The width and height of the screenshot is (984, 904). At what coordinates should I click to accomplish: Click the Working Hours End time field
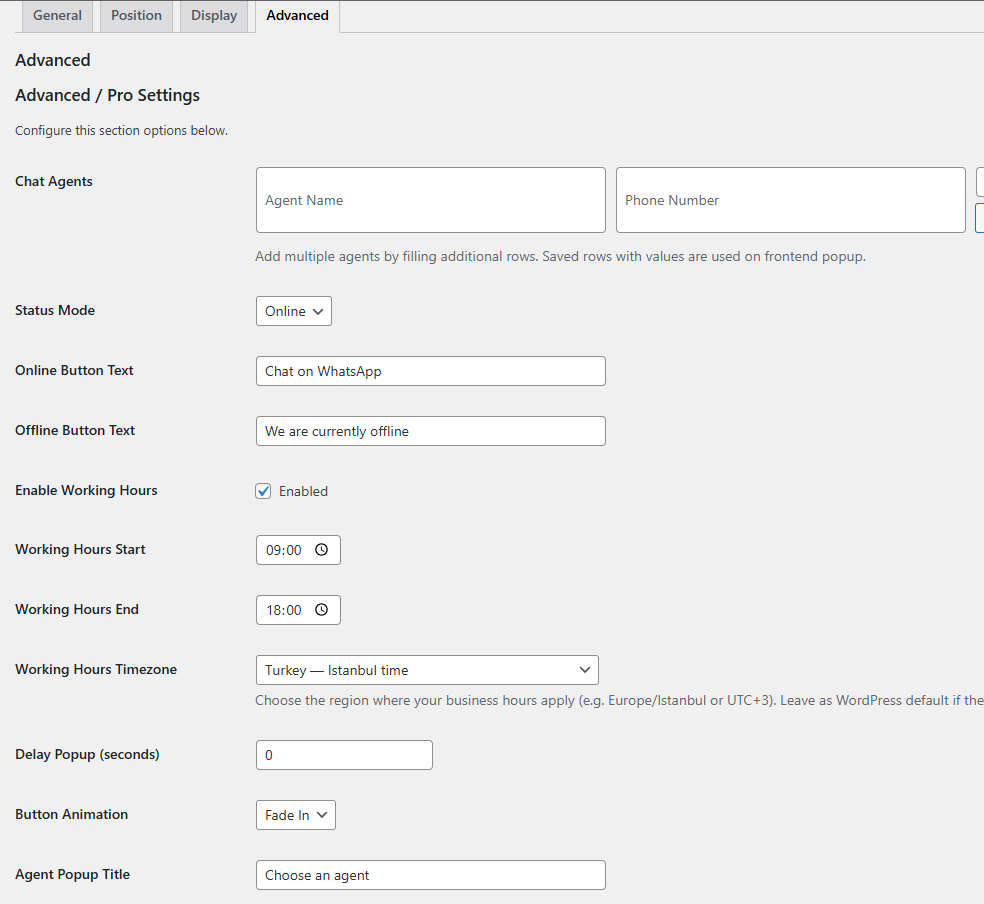click(x=298, y=610)
